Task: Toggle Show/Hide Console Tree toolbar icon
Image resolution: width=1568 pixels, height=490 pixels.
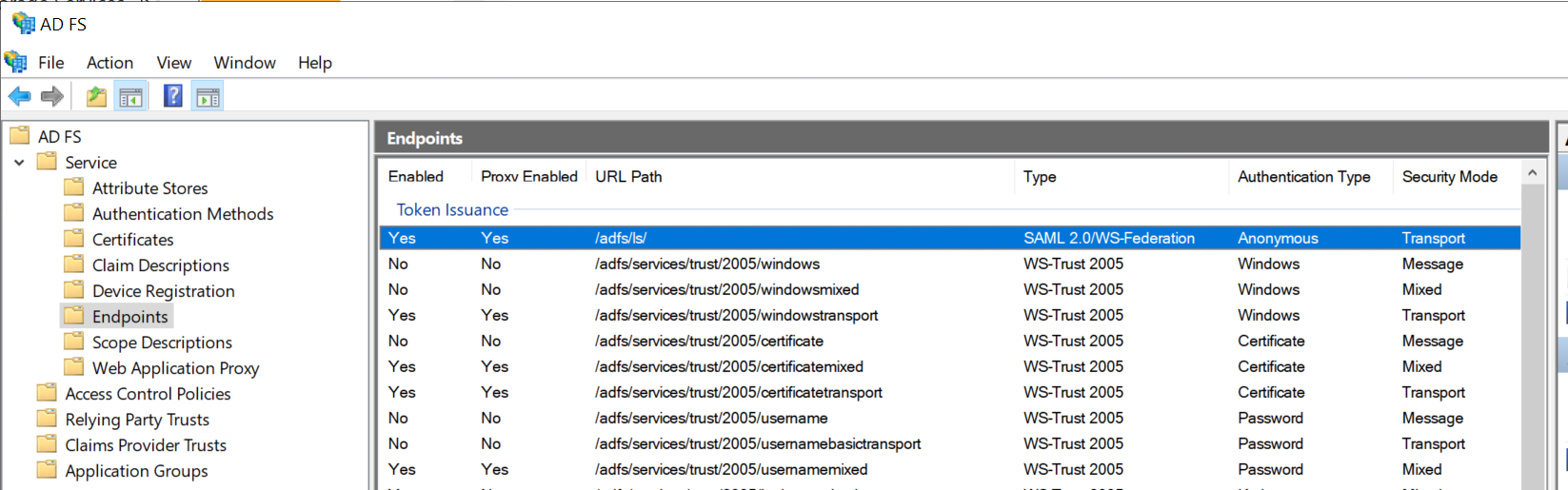Action: click(x=130, y=96)
